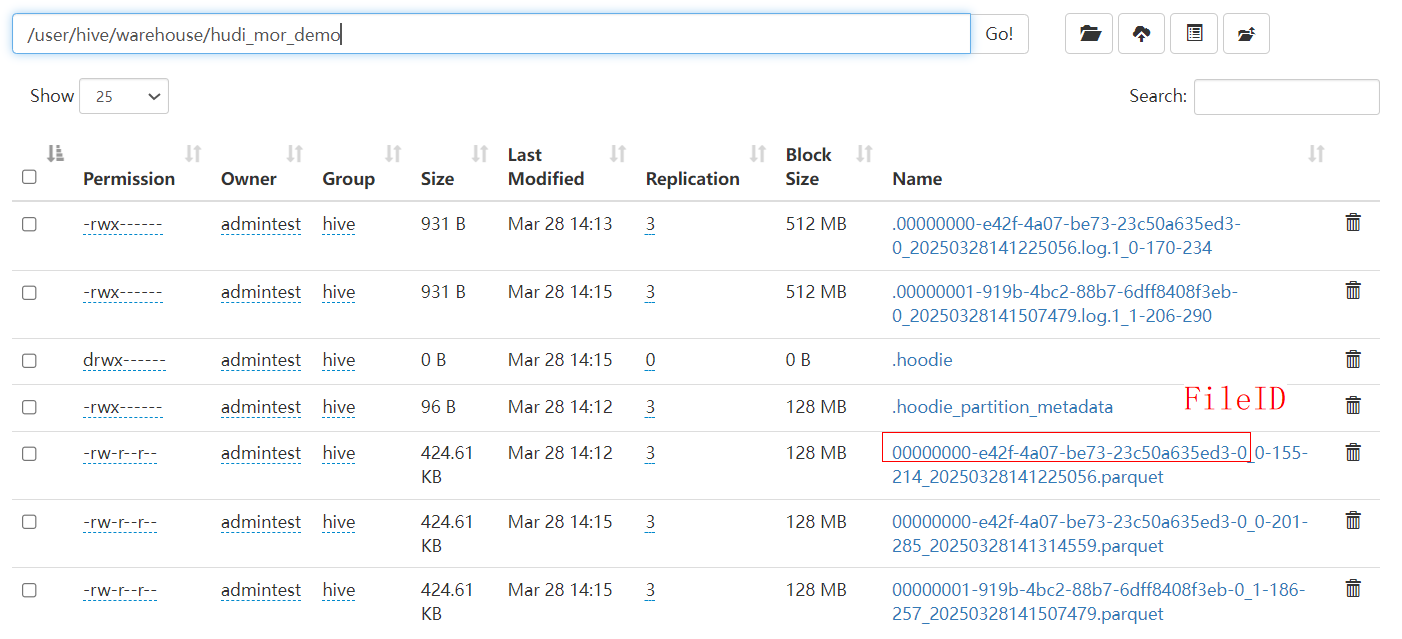Click replication value 3 of .hoodie_partition_metadata
The height and width of the screenshot is (639, 1402).
650,407
